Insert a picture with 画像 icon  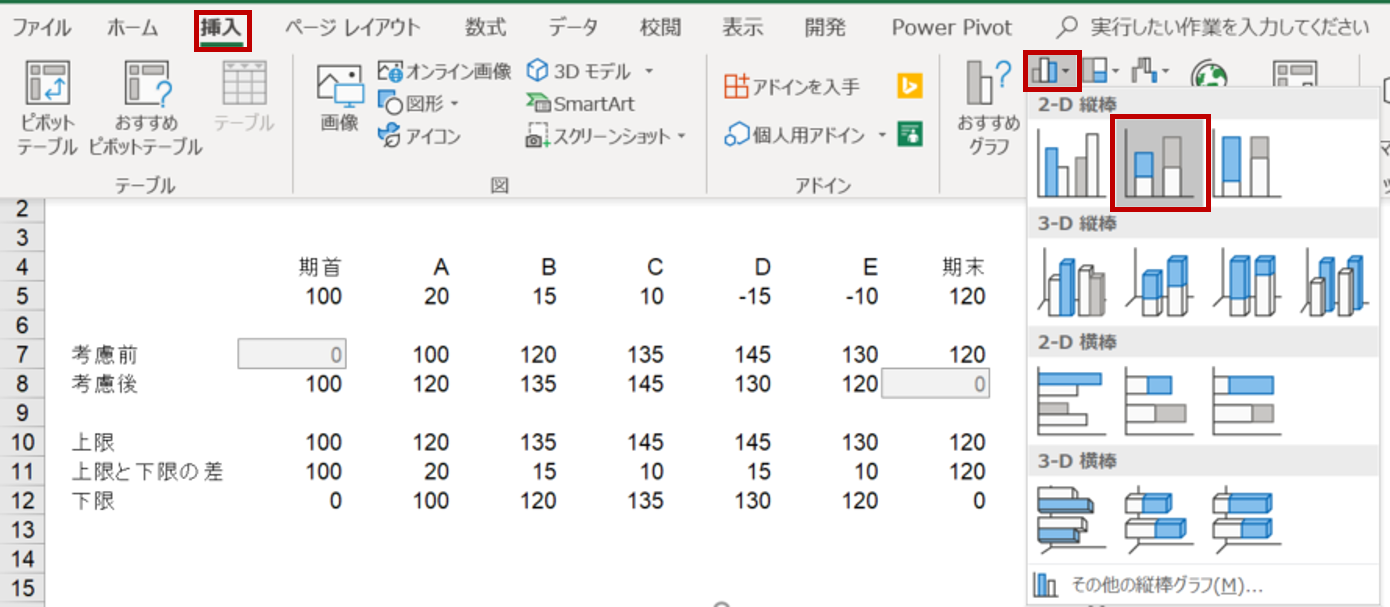point(339,90)
